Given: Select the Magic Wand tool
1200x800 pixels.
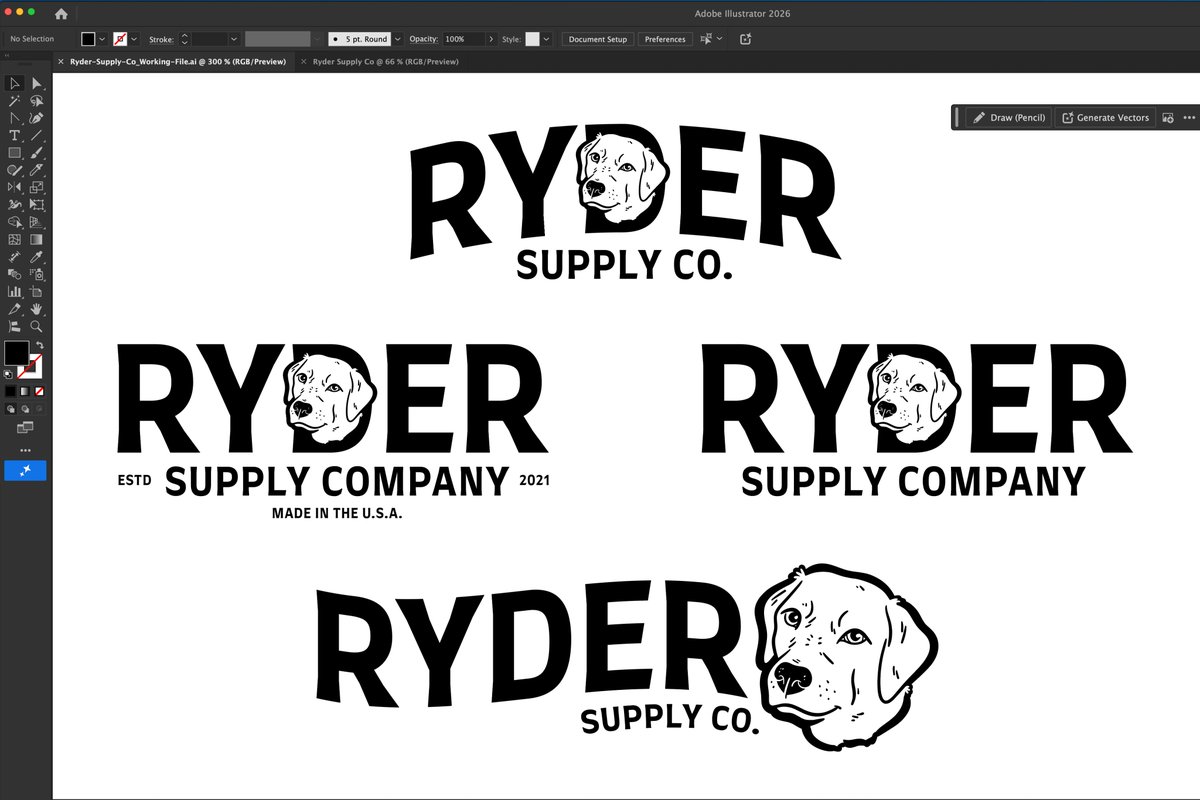Looking at the screenshot, I should 14,102.
